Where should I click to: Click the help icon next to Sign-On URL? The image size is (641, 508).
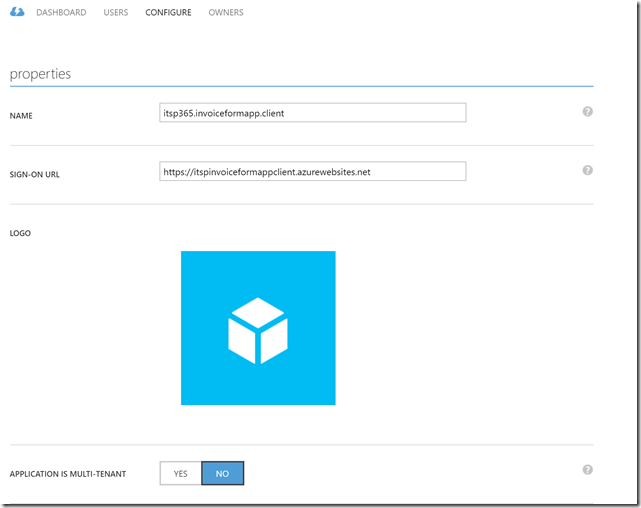pyautogui.click(x=588, y=170)
